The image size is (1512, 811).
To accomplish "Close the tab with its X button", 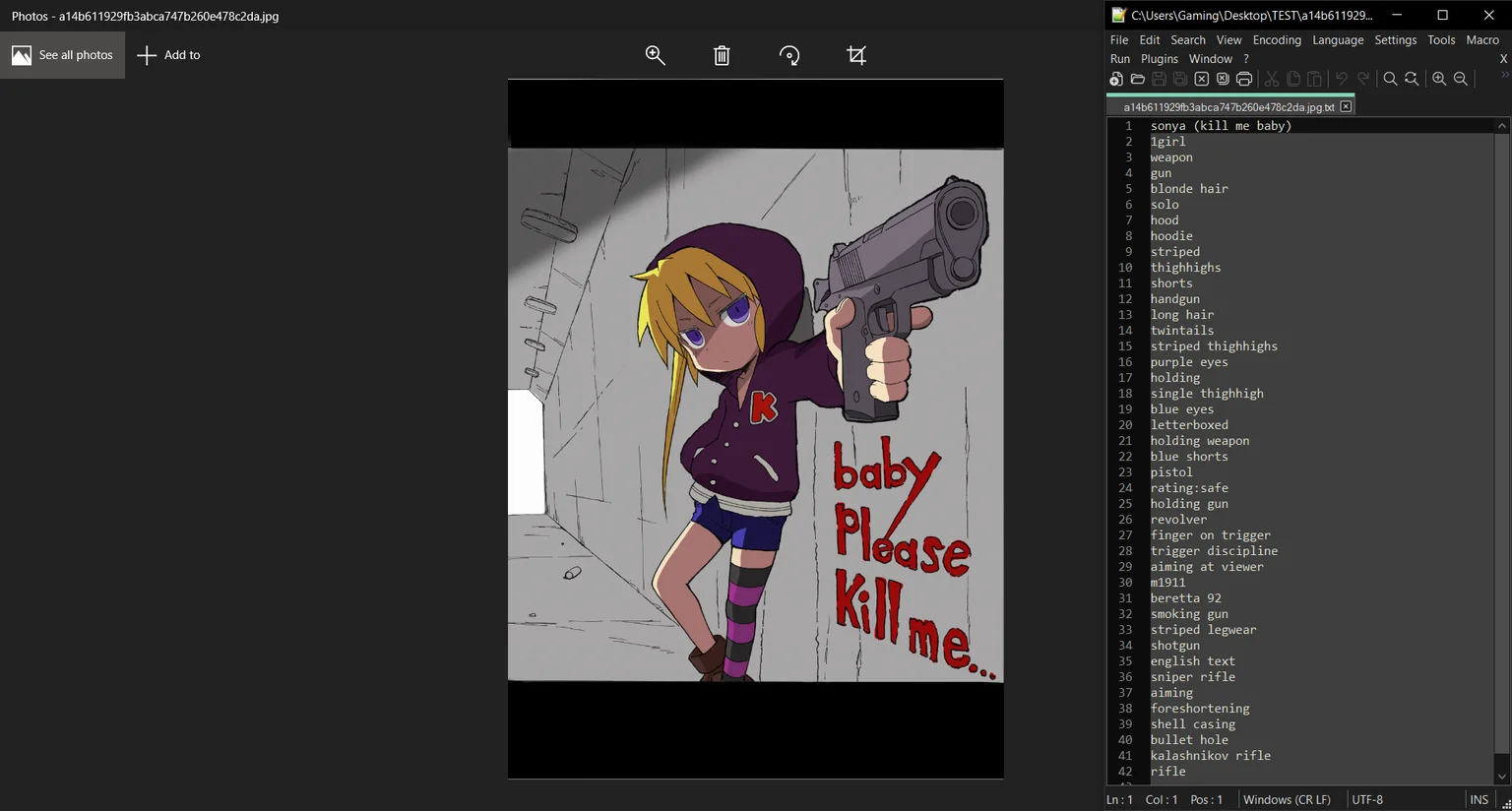I will (x=1346, y=106).
